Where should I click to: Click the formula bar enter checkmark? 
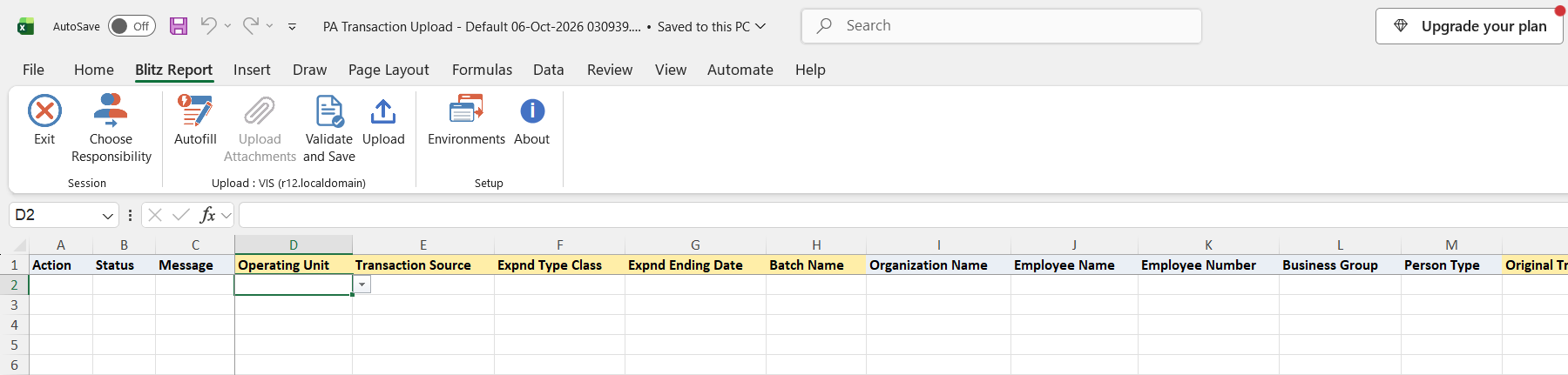click(181, 215)
